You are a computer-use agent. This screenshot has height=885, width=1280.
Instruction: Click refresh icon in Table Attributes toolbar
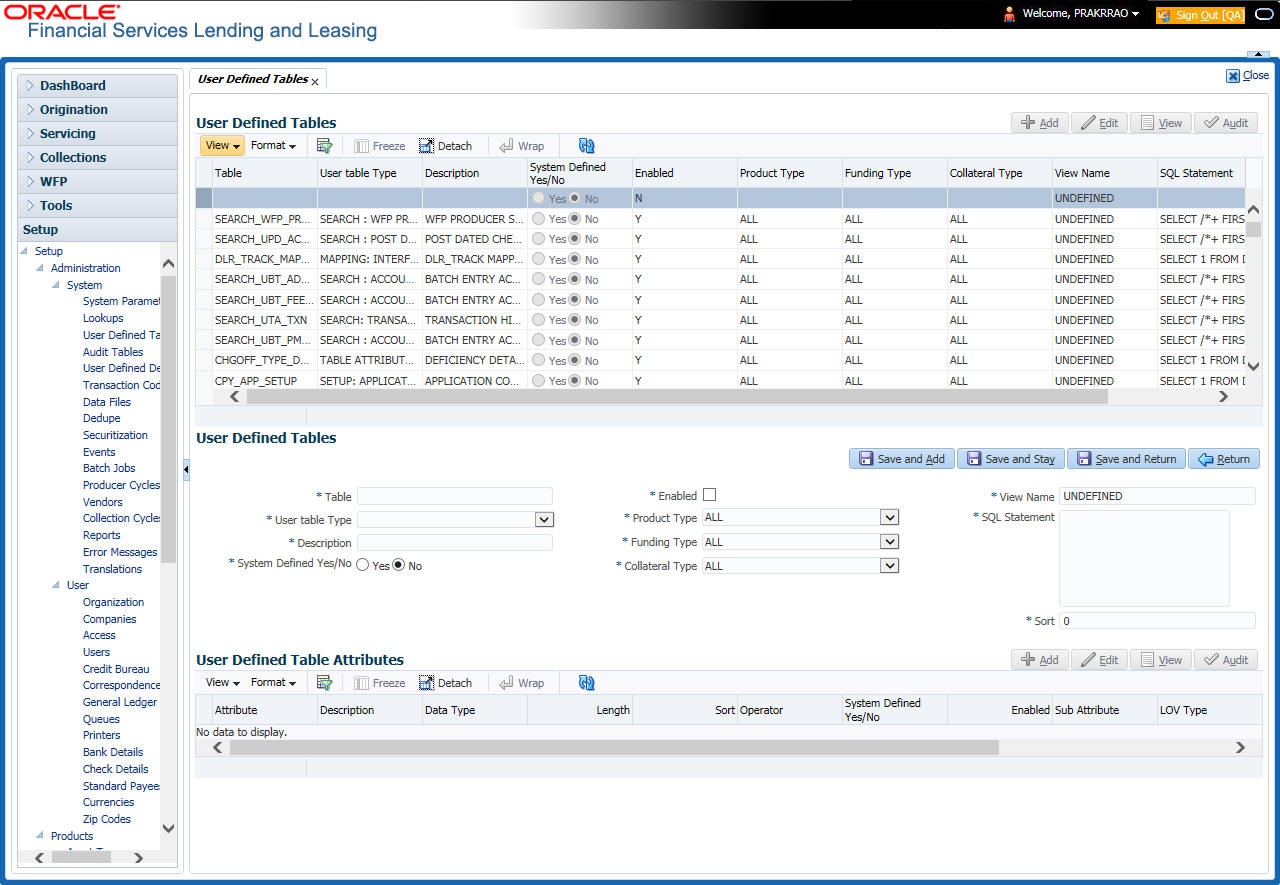586,683
